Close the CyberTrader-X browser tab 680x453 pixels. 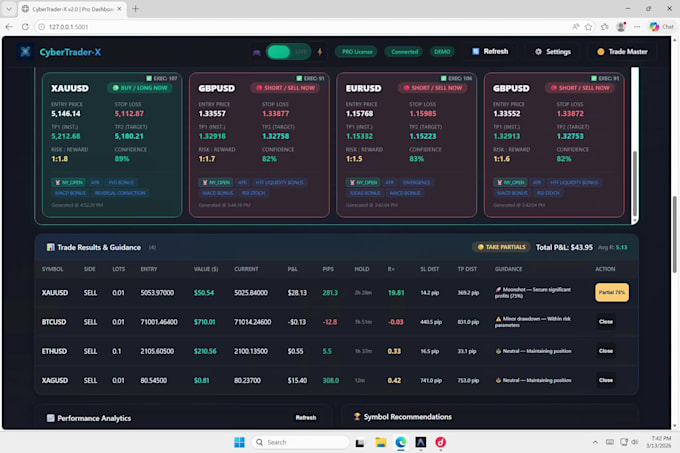click(x=120, y=9)
